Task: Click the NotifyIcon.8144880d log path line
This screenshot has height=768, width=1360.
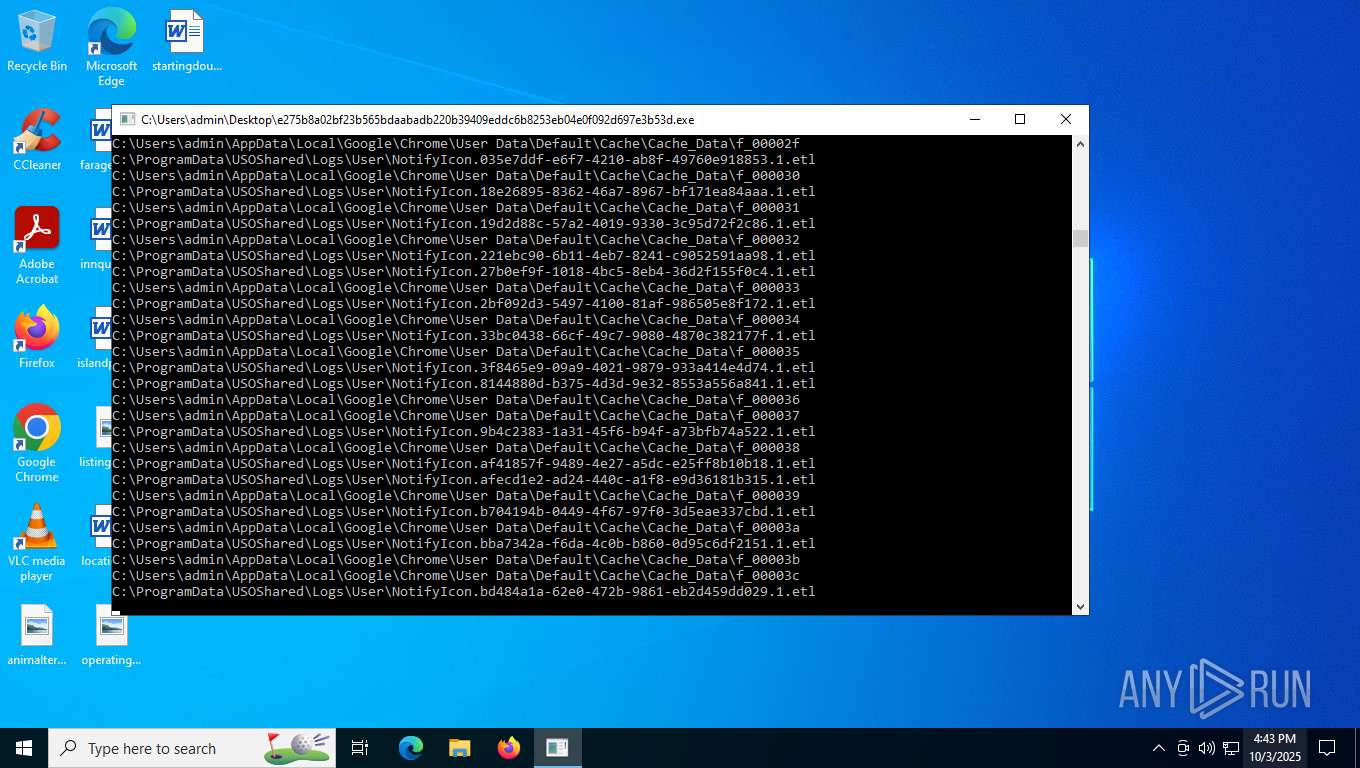Action: point(464,384)
